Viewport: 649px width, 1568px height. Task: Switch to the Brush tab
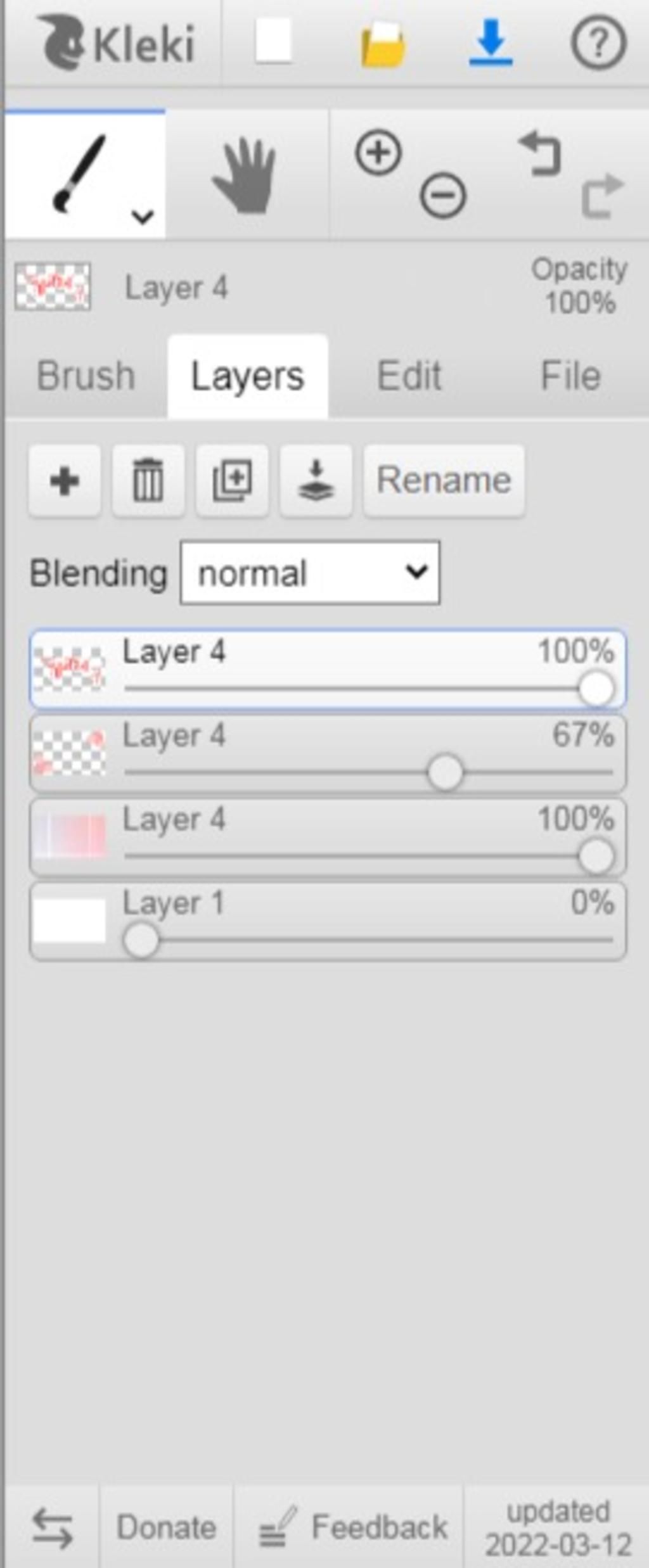coord(86,376)
